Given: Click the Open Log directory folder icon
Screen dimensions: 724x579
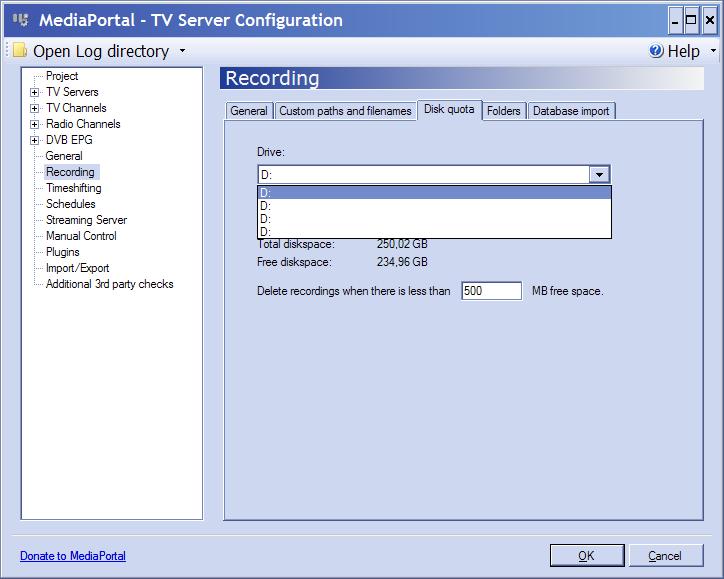Looking at the screenshot, I should [19, 51].
